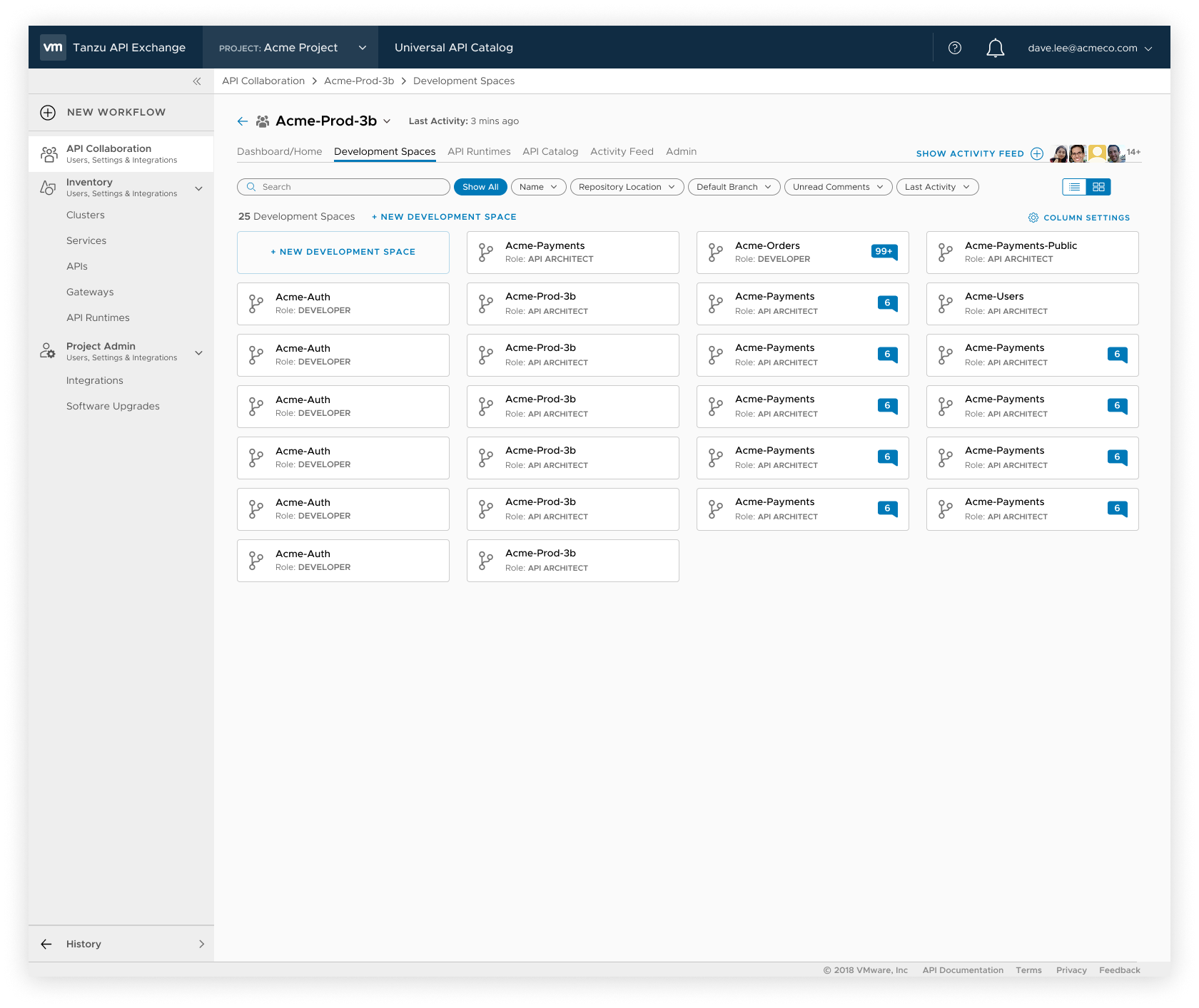This screenshot has width=1199, height=1008.
Task: Click the branch icon on Acme-Payments-Public card
Action: (x=946, y=253)
